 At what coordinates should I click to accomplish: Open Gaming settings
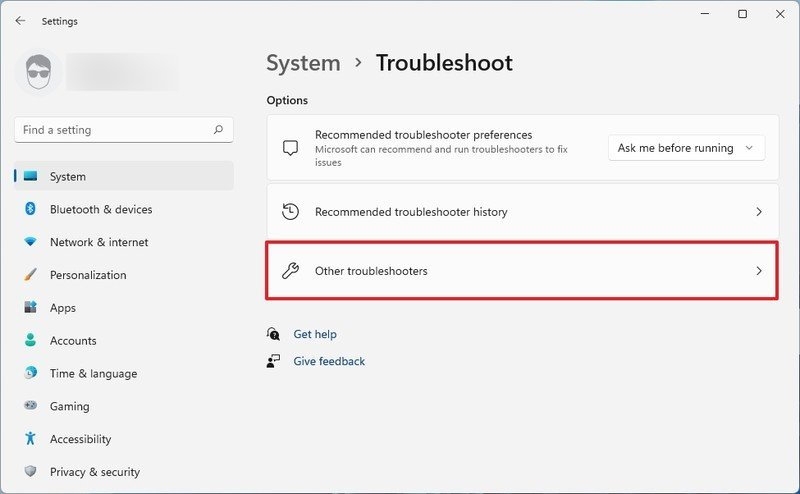click(124, 405)
